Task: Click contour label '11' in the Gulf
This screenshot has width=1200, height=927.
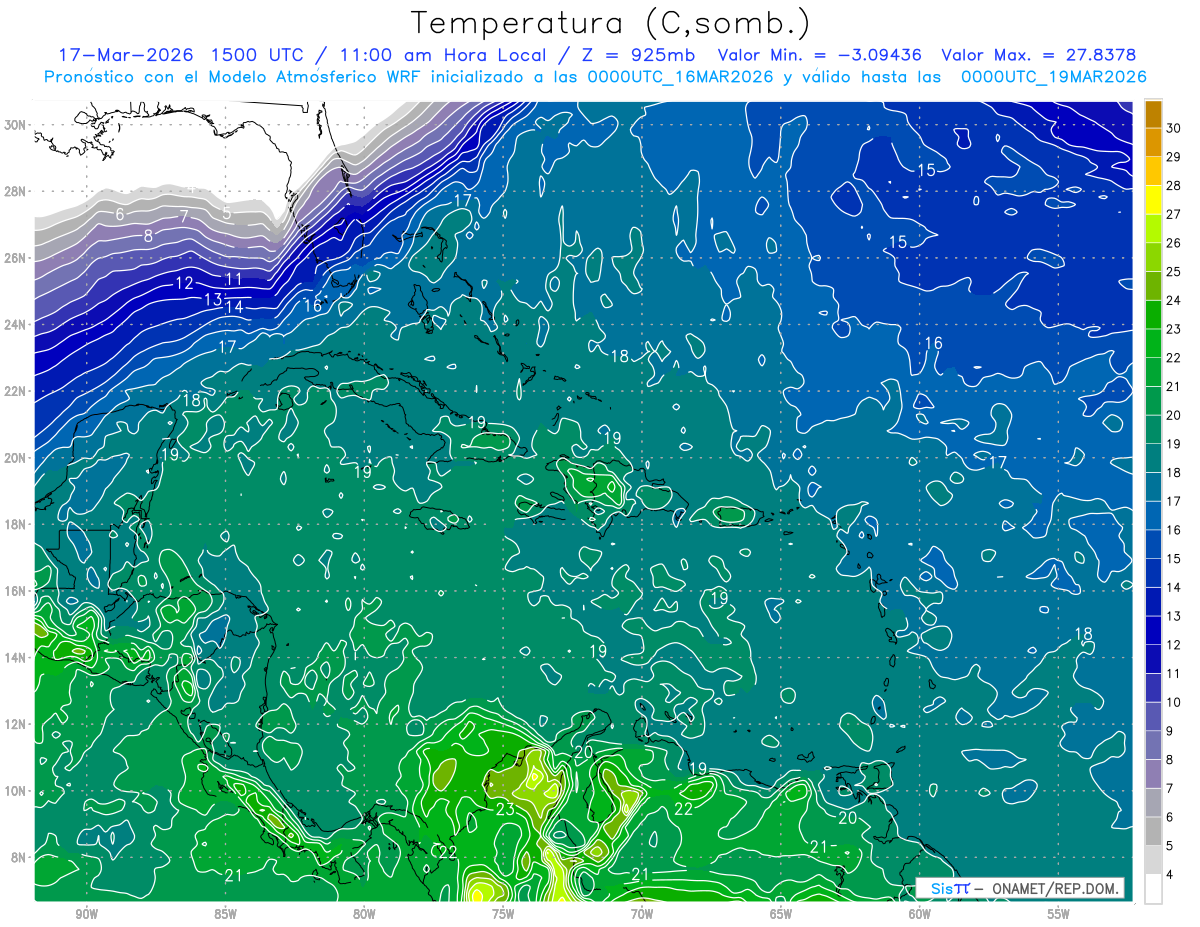Action: click(x=234, y=279)
